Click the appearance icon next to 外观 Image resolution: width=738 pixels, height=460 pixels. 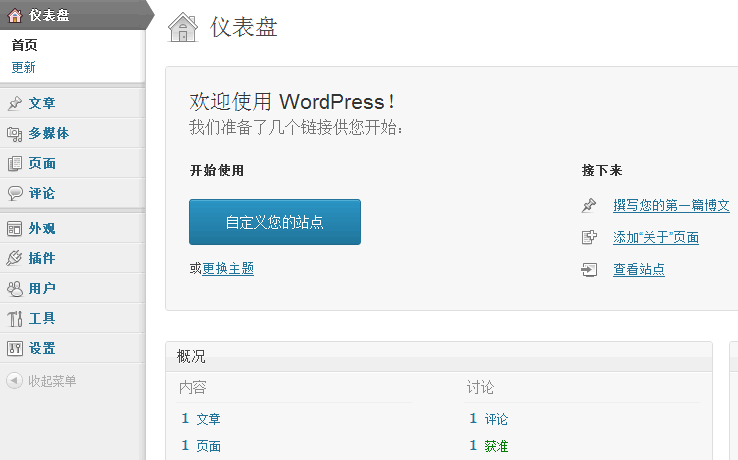[x=15, y=228]
